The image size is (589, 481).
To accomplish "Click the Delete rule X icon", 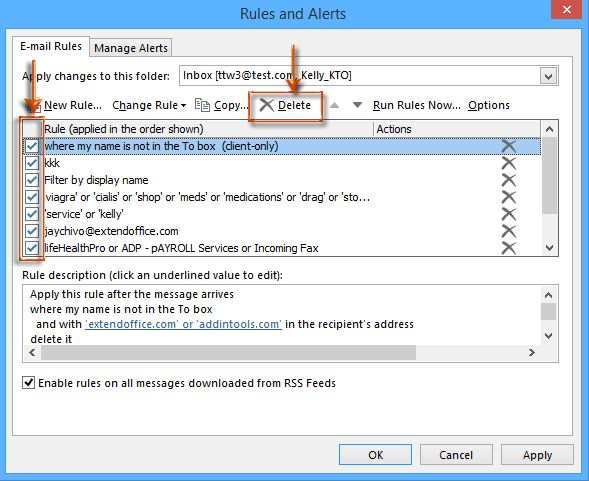I will pyautogui.click(x=266, y=105).
